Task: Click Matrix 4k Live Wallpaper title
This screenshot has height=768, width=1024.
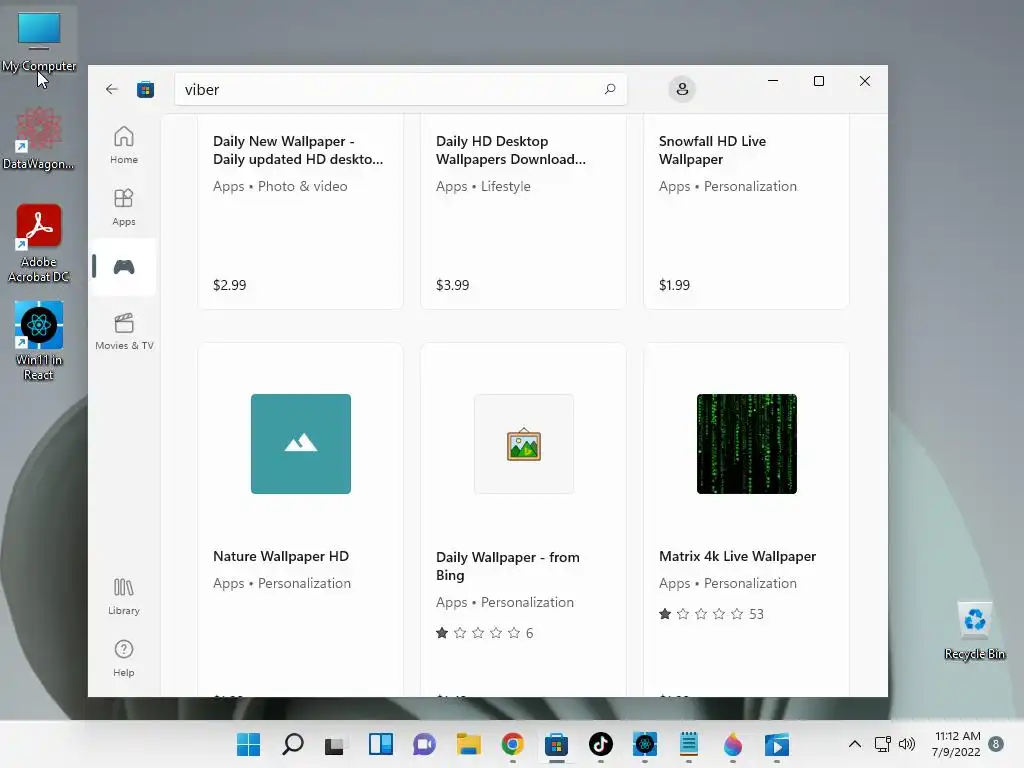Action: pyautogui.click(x=737, y=556)
